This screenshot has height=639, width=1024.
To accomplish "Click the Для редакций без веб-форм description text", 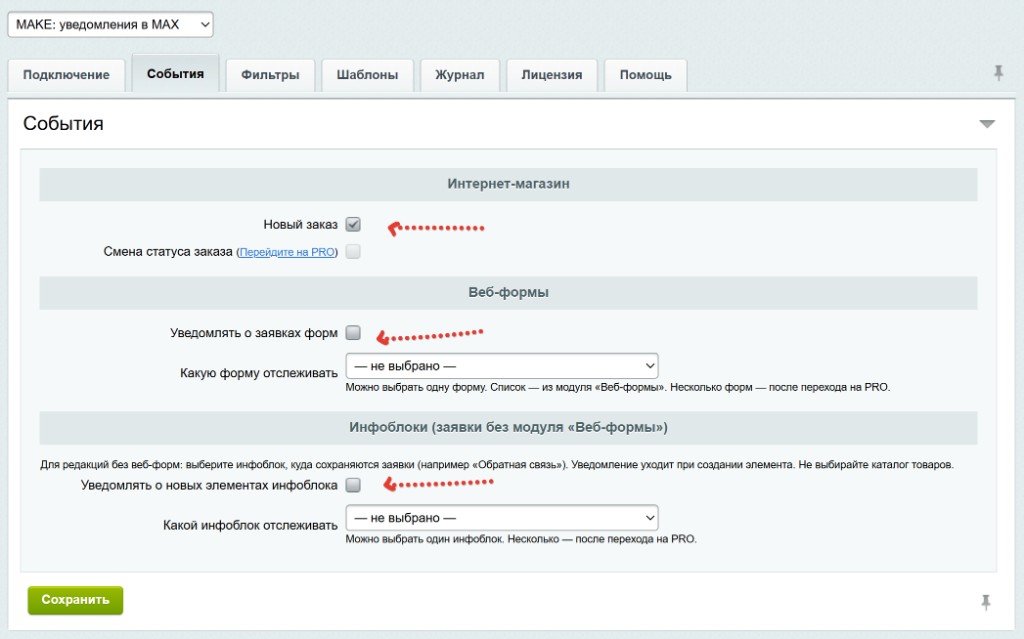I will tap(497, 465).
